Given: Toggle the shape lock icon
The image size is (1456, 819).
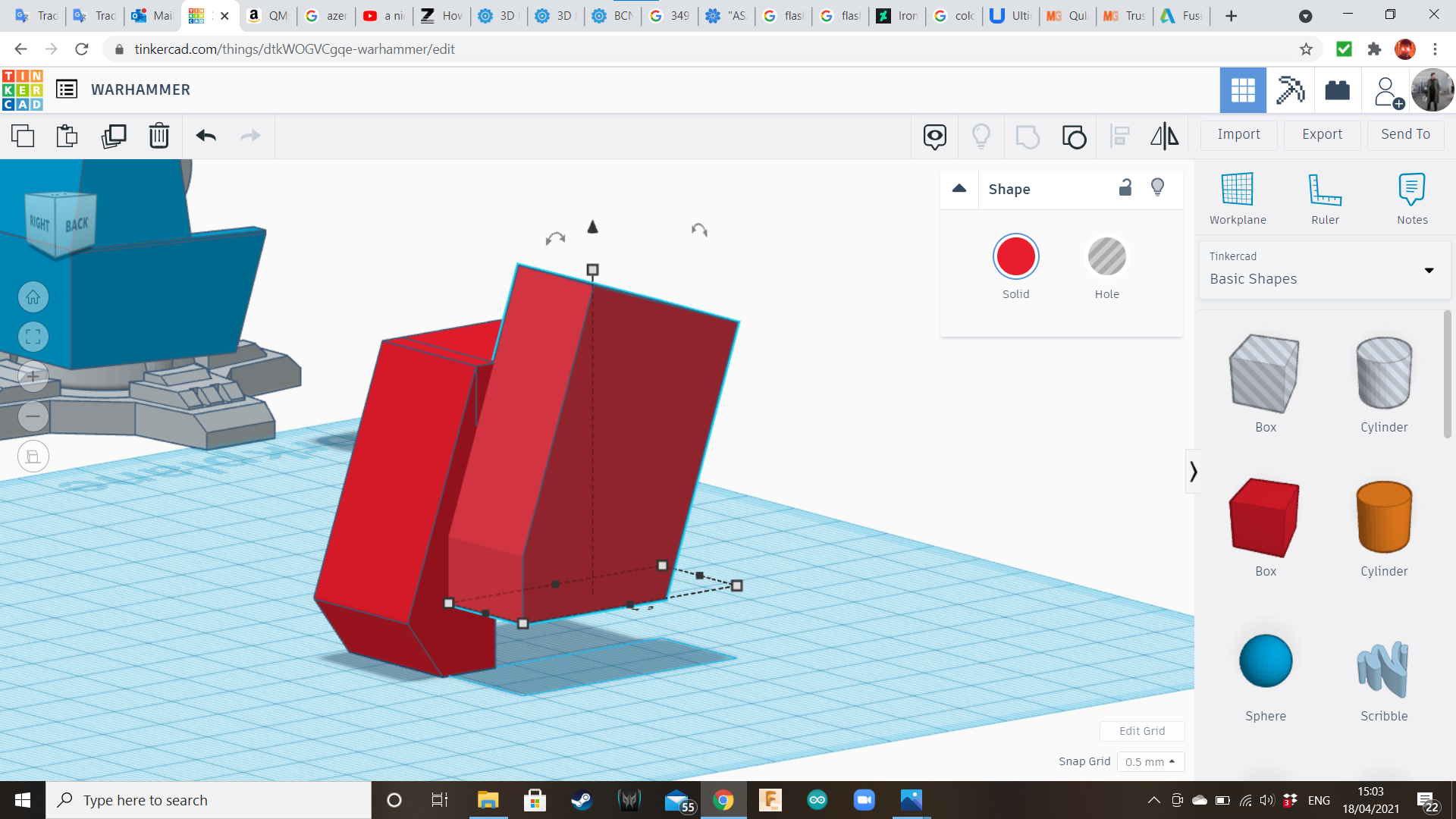Looking at the screenshot, I should coord(1125,187).
